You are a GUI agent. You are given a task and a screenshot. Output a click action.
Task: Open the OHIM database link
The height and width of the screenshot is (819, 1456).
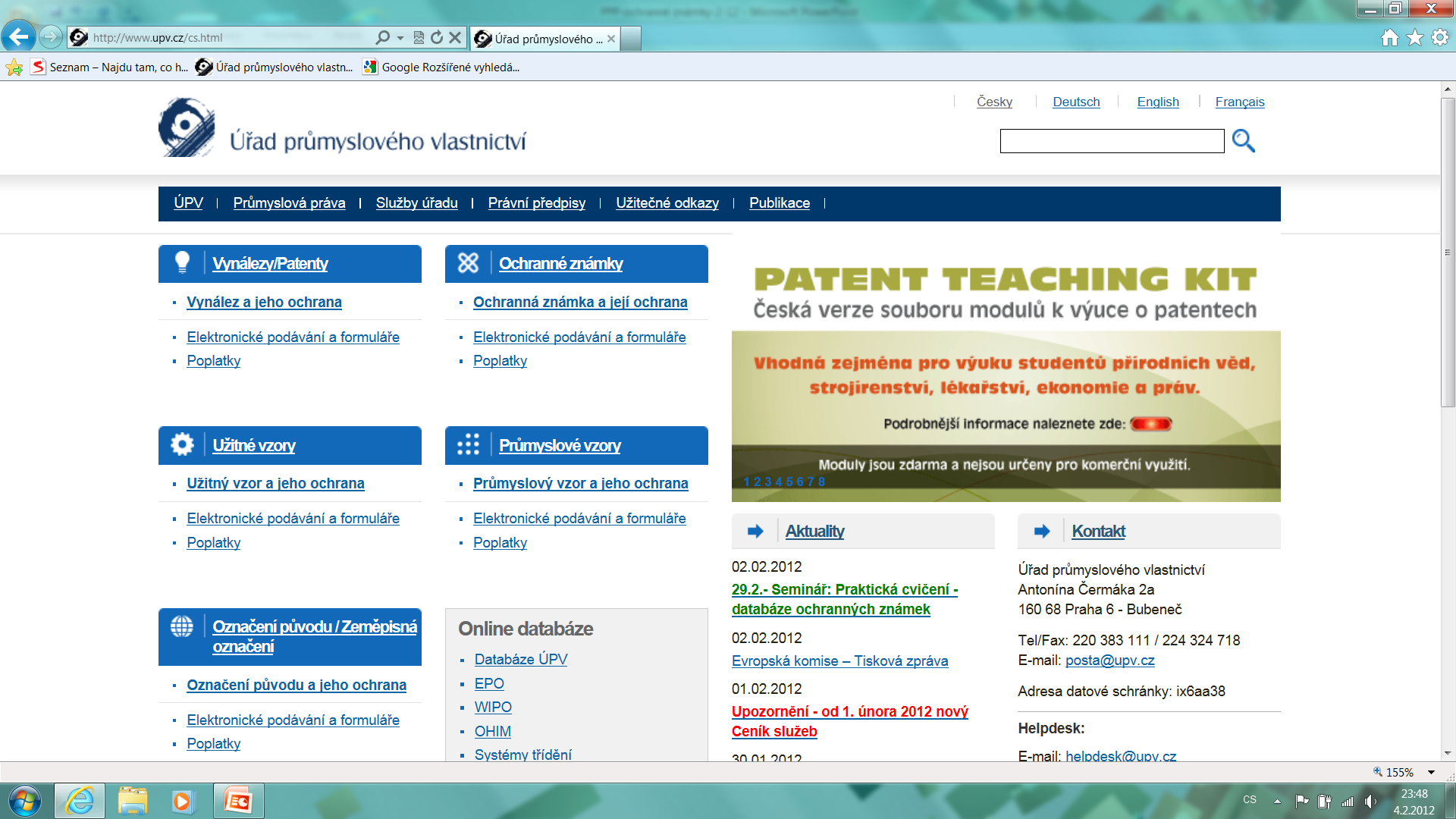493,731
